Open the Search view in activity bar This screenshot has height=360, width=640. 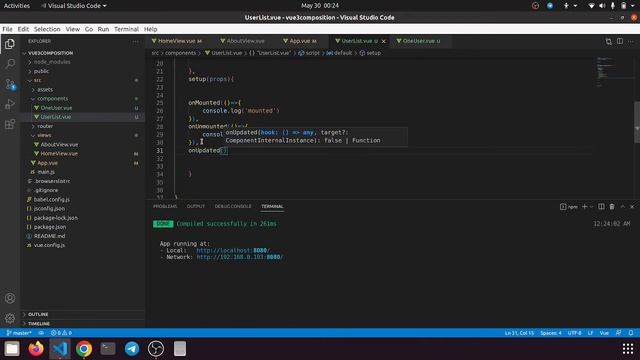pos(10,64)
